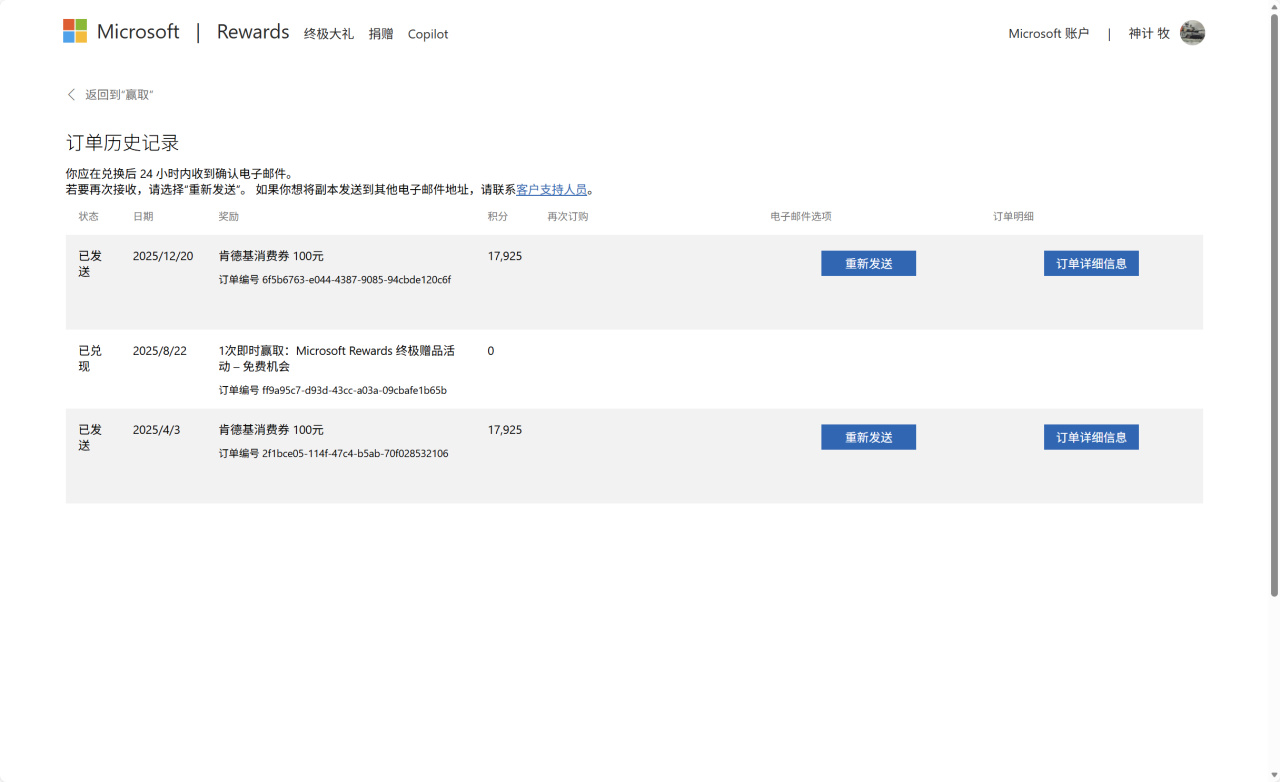Click the Microsoft logo icon

(x=75, y=31)
